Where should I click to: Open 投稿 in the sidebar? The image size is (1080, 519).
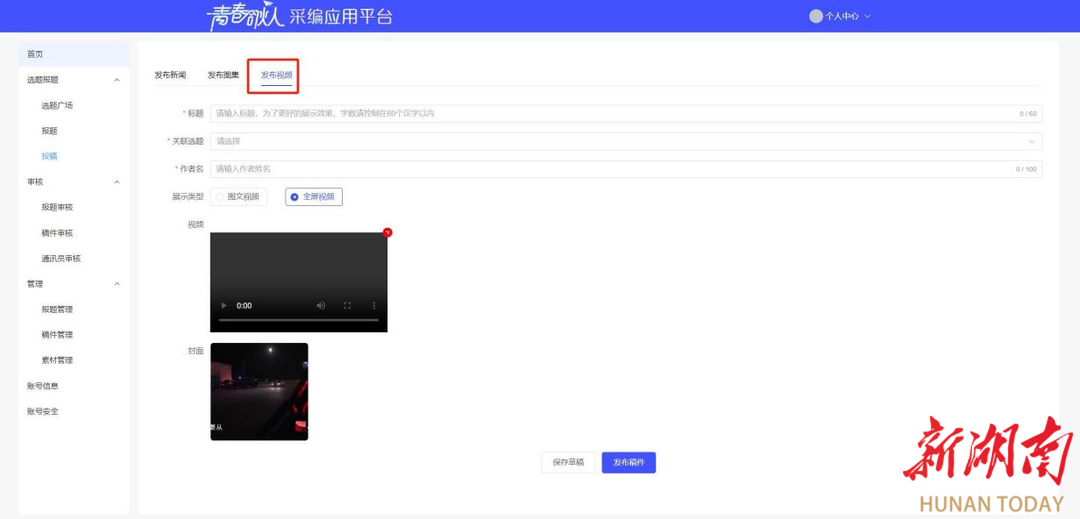[x=50, y=156]
